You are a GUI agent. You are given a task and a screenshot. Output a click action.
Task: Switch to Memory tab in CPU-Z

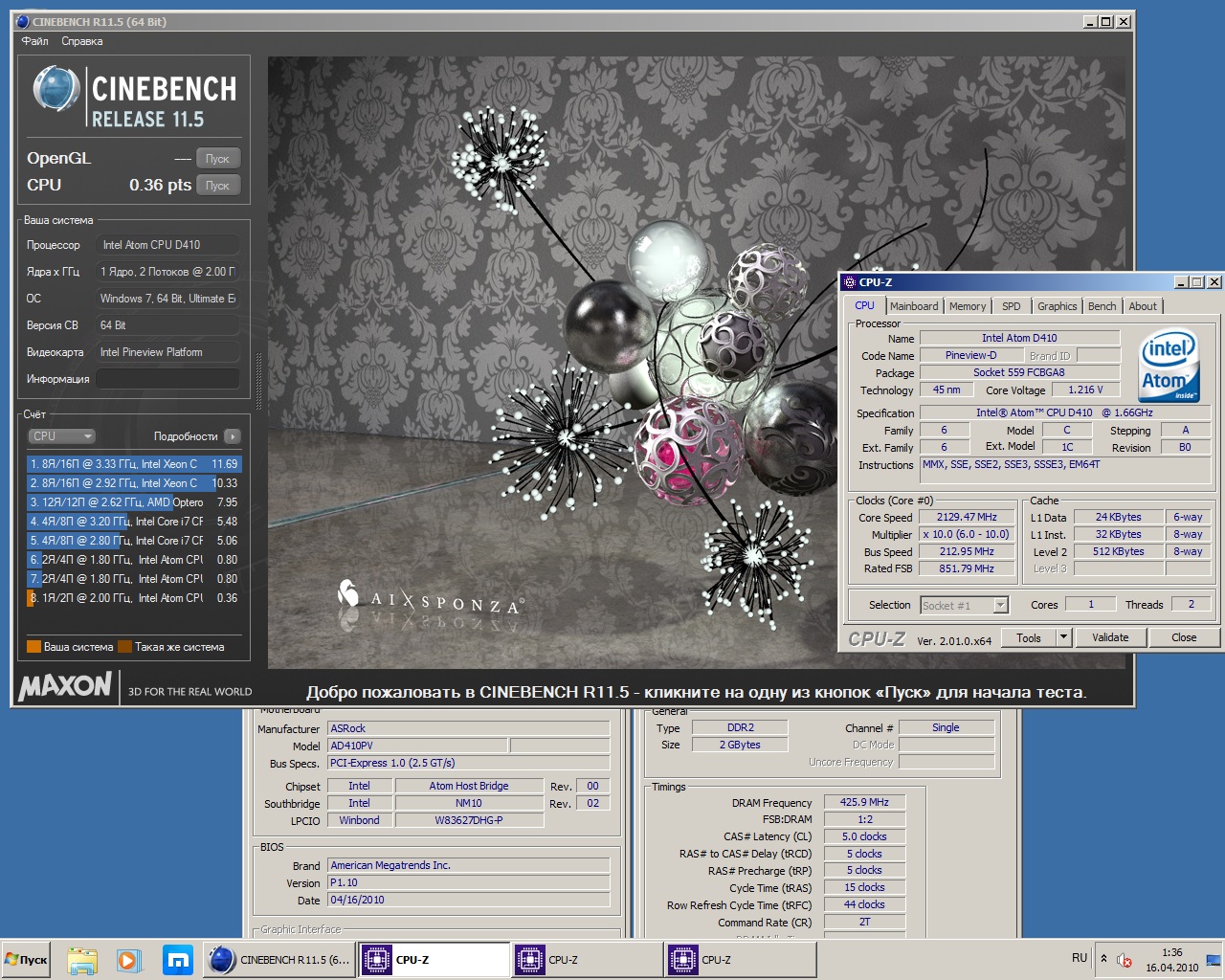tap(968, 306)
